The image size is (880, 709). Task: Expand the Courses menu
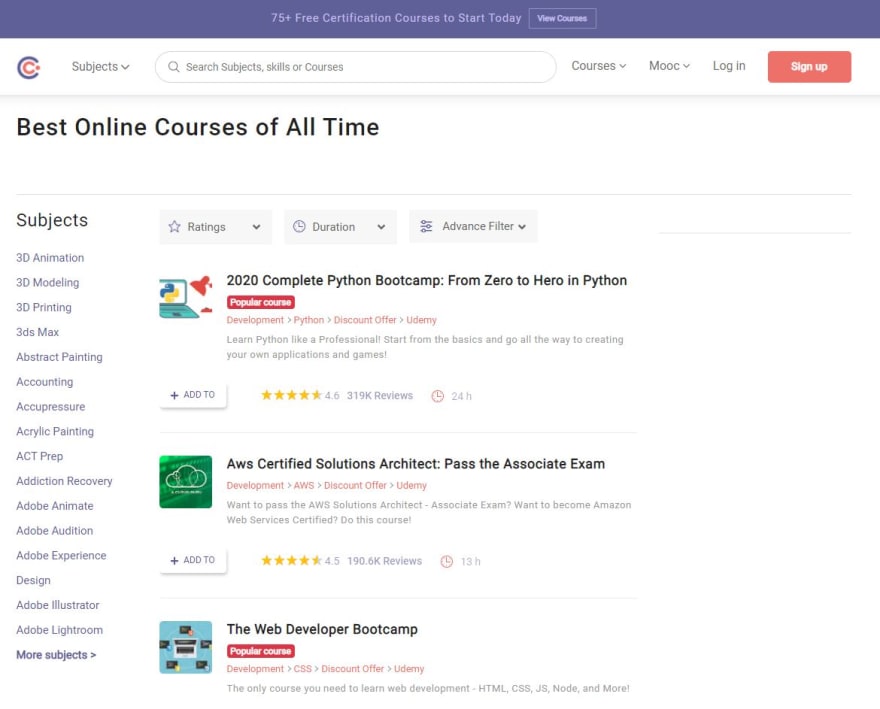[599, 66]
